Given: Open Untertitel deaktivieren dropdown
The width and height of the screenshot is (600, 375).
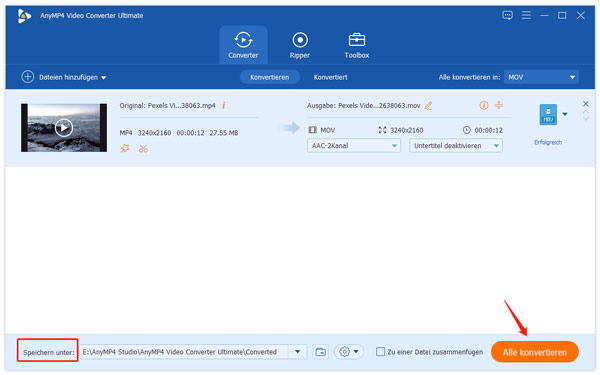Looking at the screenshot, I should 456,146.
